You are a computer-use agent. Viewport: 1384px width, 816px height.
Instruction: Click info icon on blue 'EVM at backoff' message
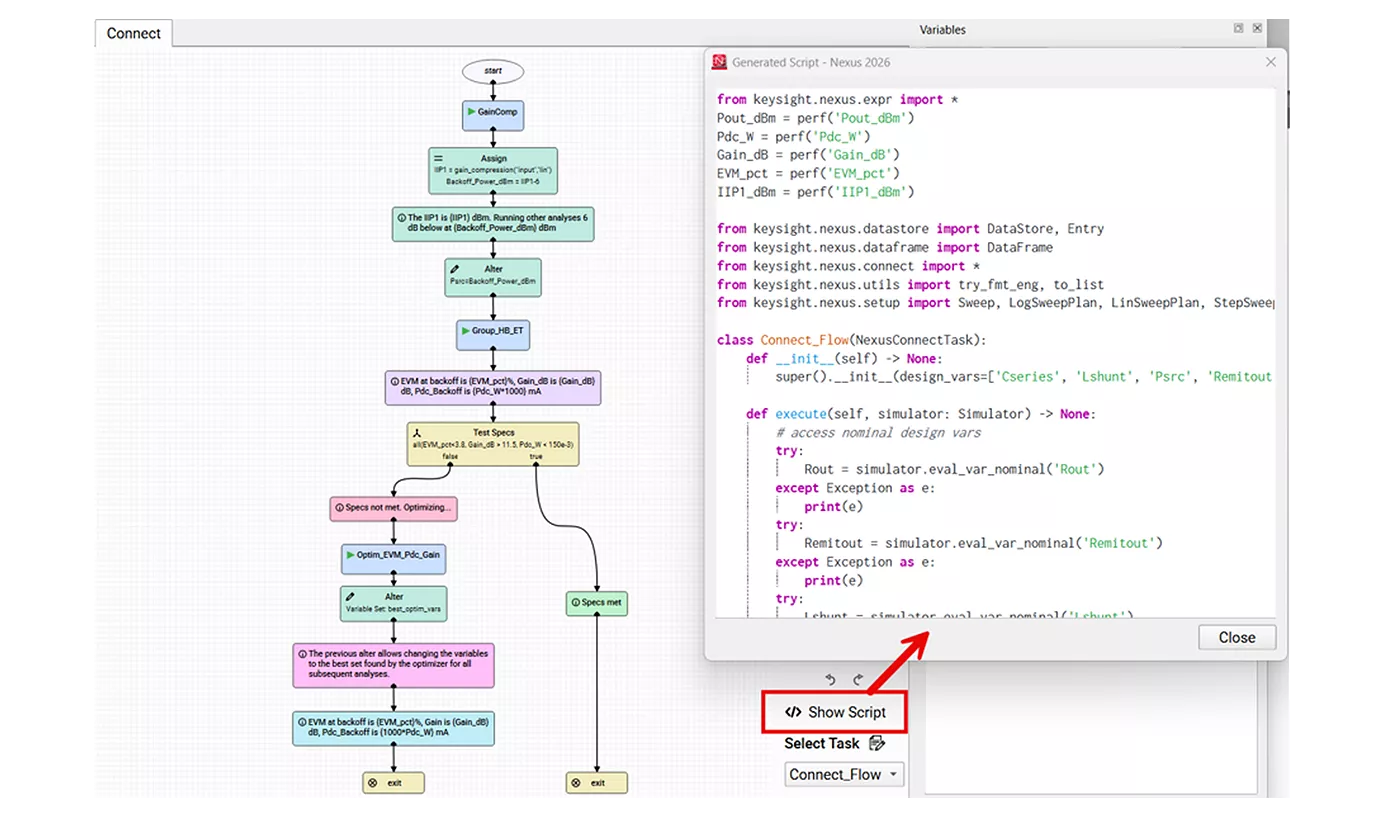(x=301, y=720)
